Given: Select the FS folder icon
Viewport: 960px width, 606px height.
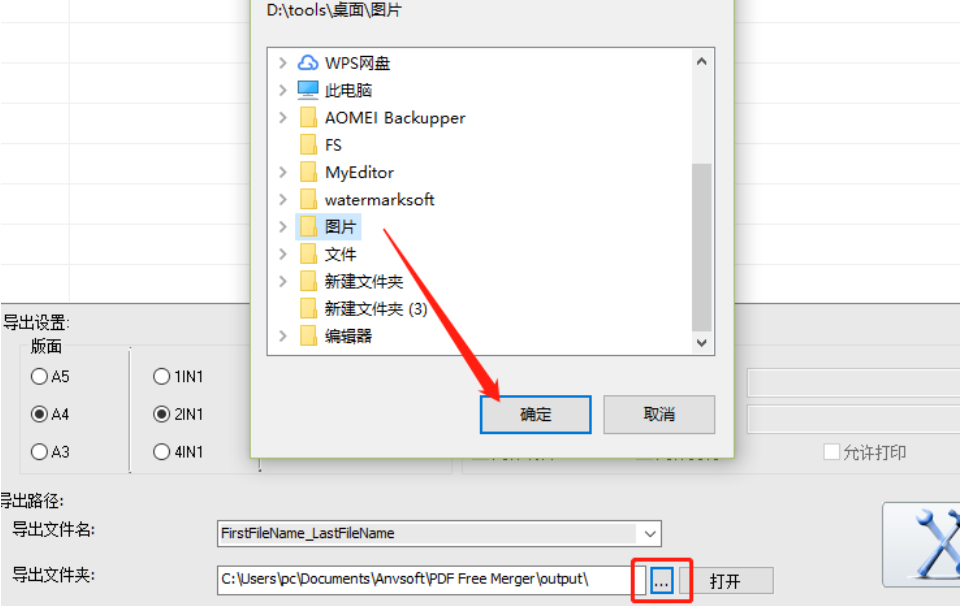Looking at the screenshot, I should [x=309, y=145].
